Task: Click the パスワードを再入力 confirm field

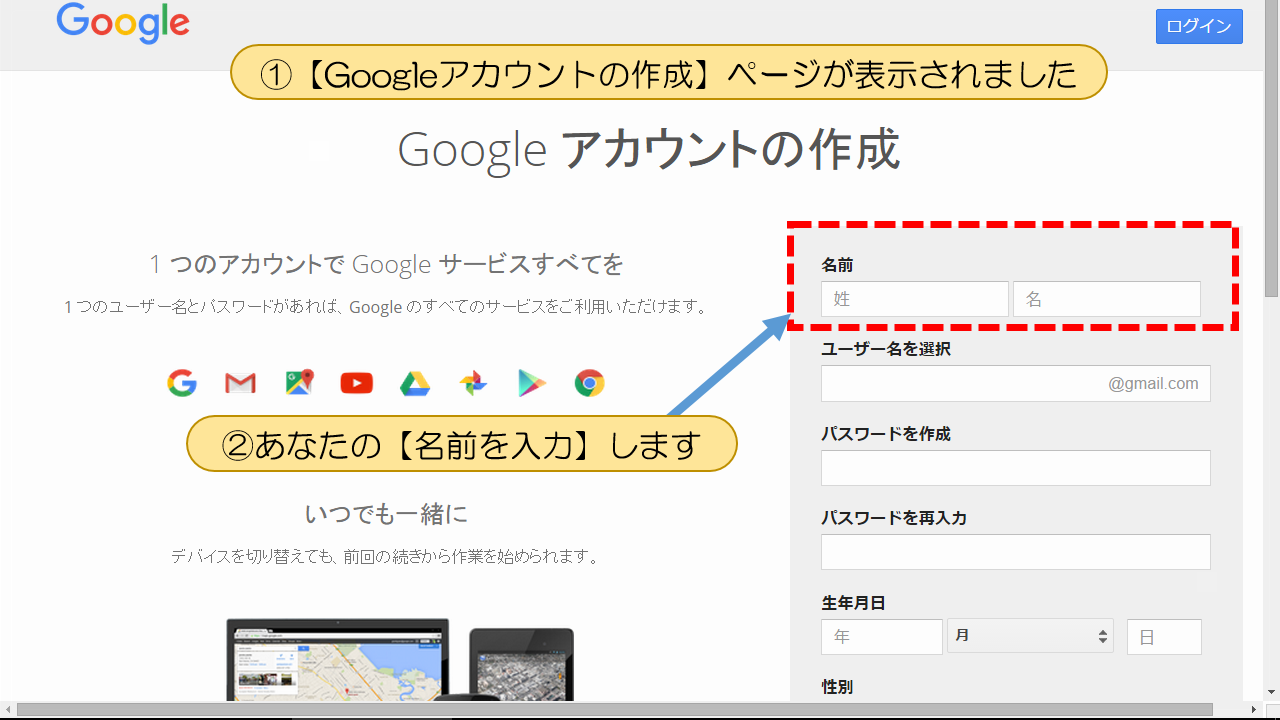Action: [x=1016, y=552]
